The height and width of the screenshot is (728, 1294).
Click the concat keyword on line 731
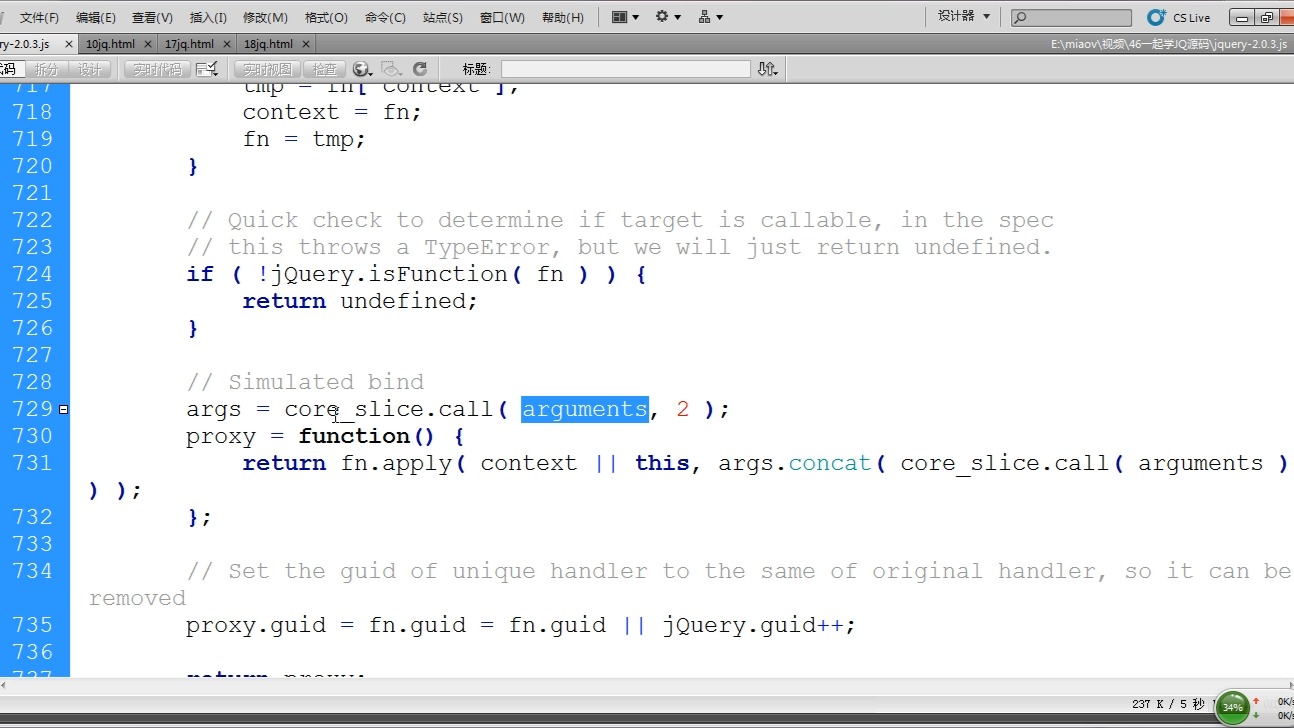(830, 463)
